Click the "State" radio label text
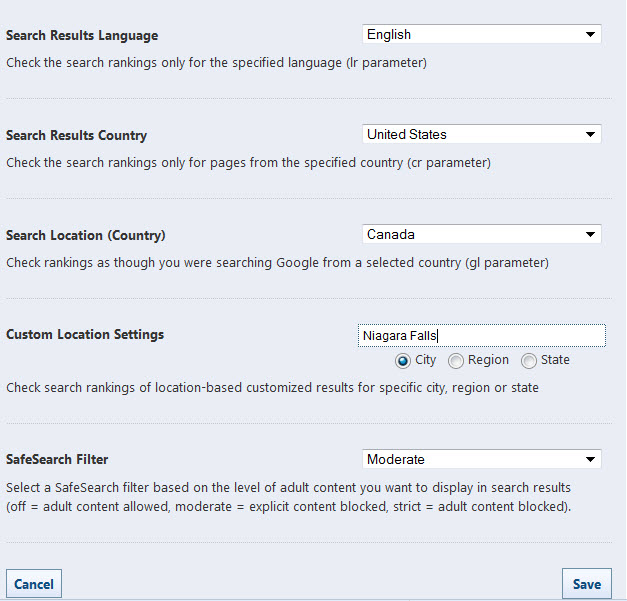Image resolution: width=627 pixels, height=601 pixels. 555,360
